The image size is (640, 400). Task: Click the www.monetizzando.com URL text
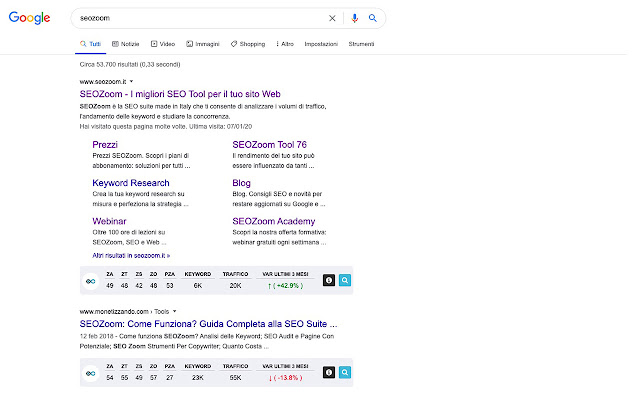tap(114, 311)
